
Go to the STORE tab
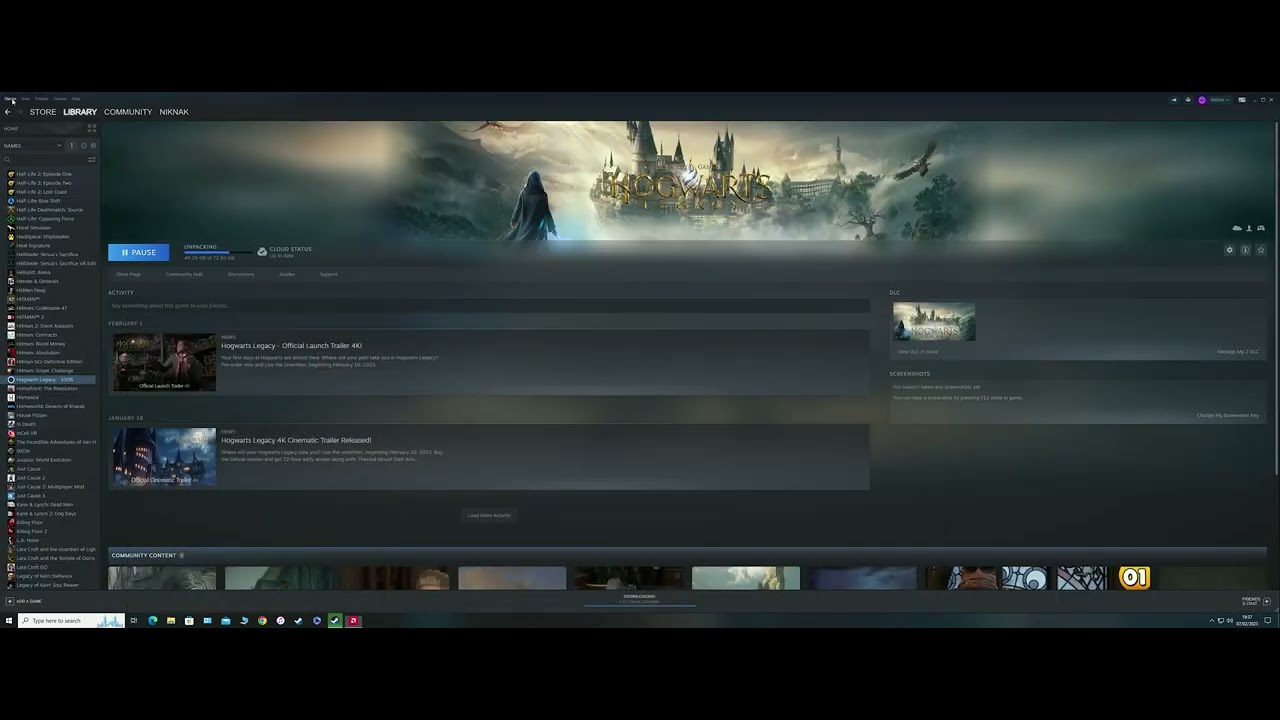(x=43, y=112)
